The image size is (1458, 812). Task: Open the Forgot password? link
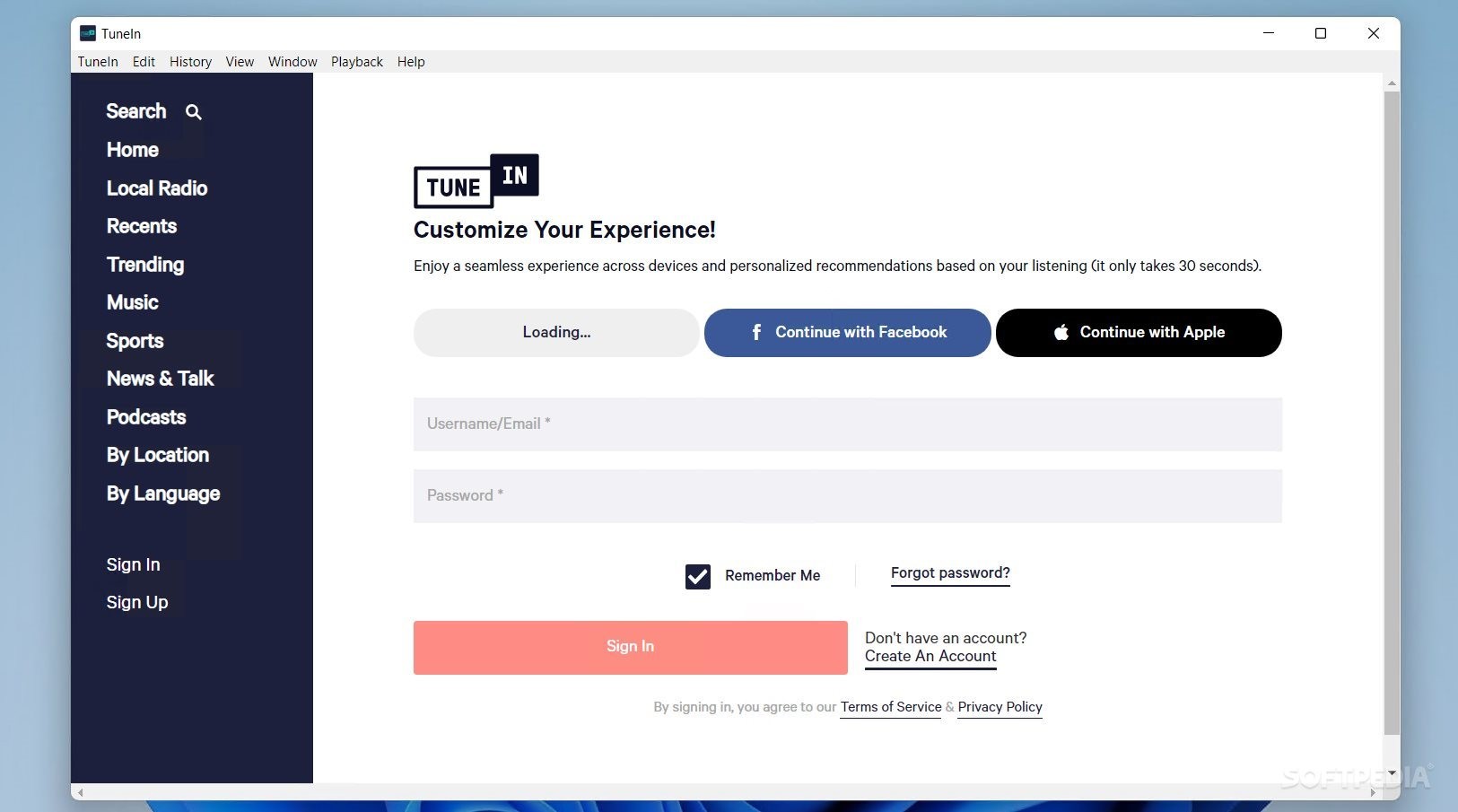tap(950, 573)
